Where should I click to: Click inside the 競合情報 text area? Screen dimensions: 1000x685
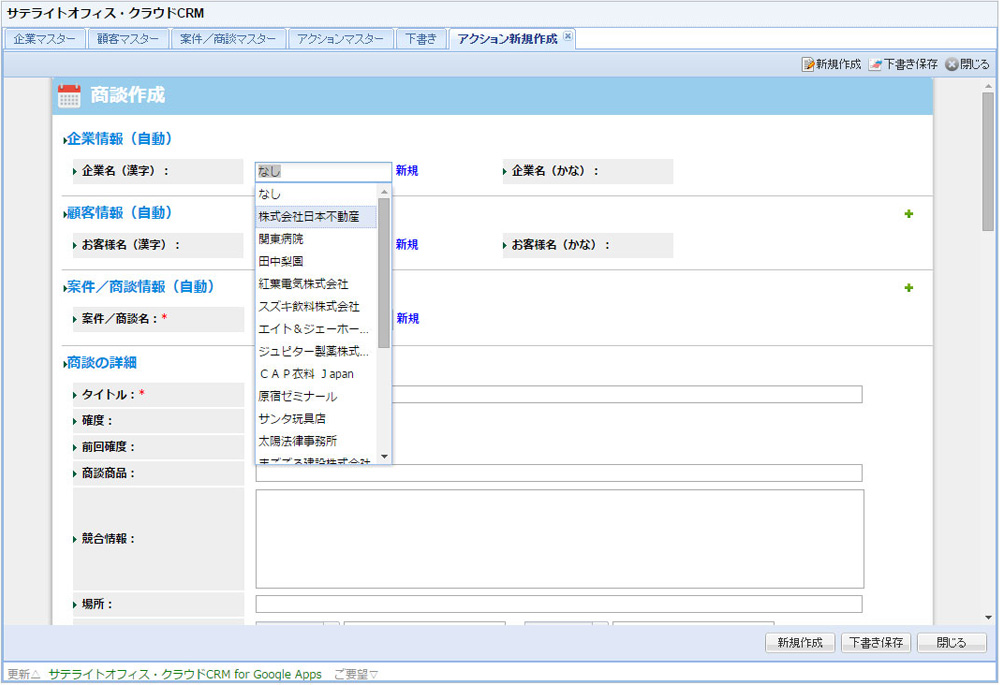pos(558,539)
